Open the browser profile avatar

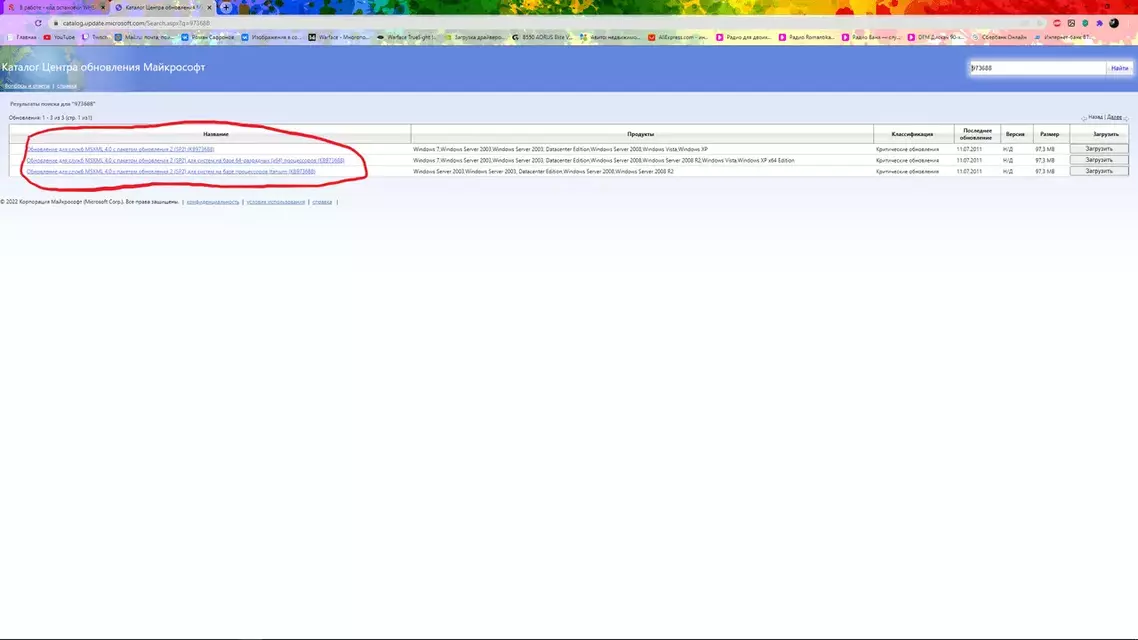point(1114,23)
